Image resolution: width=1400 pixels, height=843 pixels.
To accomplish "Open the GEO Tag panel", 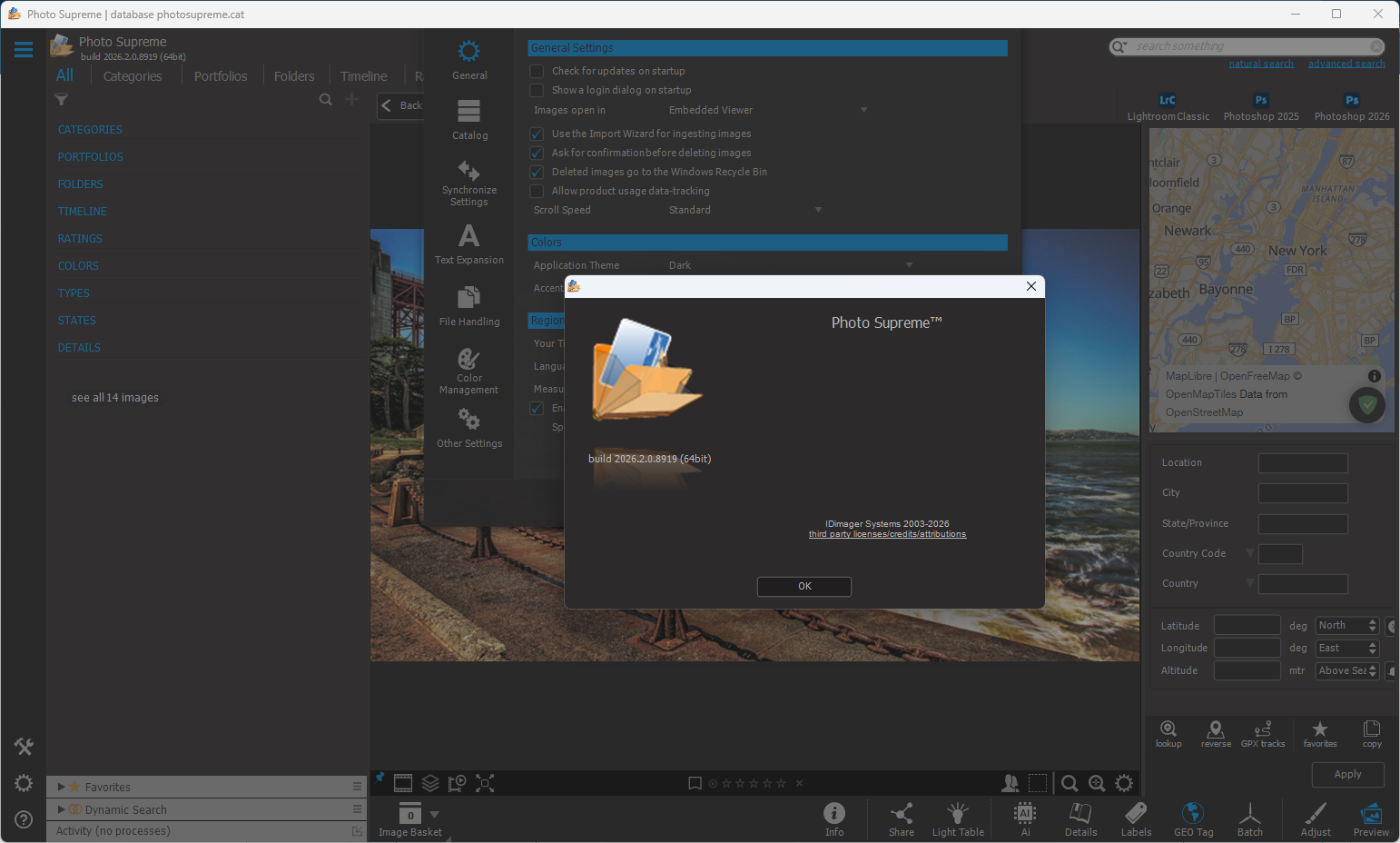I will point(1193,818).
